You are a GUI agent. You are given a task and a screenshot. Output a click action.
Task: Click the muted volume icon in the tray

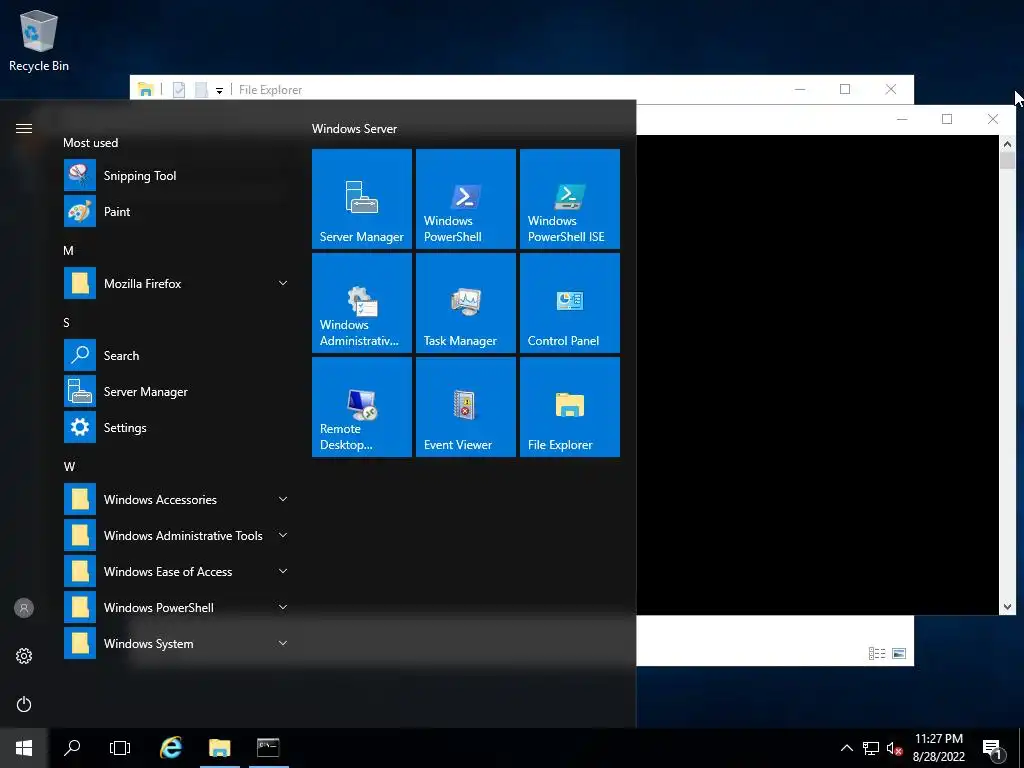tap(894, 748)
